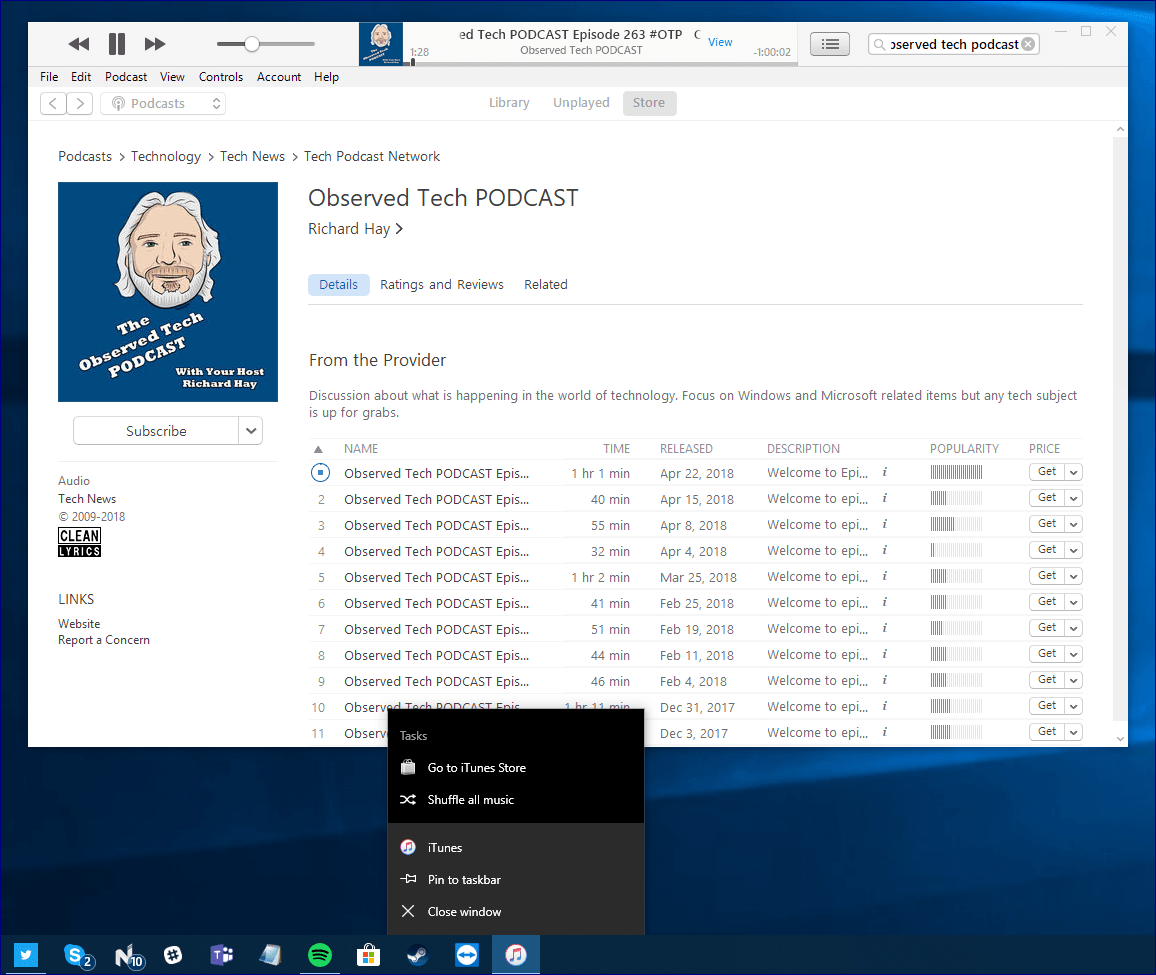Select the Unplayed tab
The image size is (1156, 975).
tap(581, 103)
